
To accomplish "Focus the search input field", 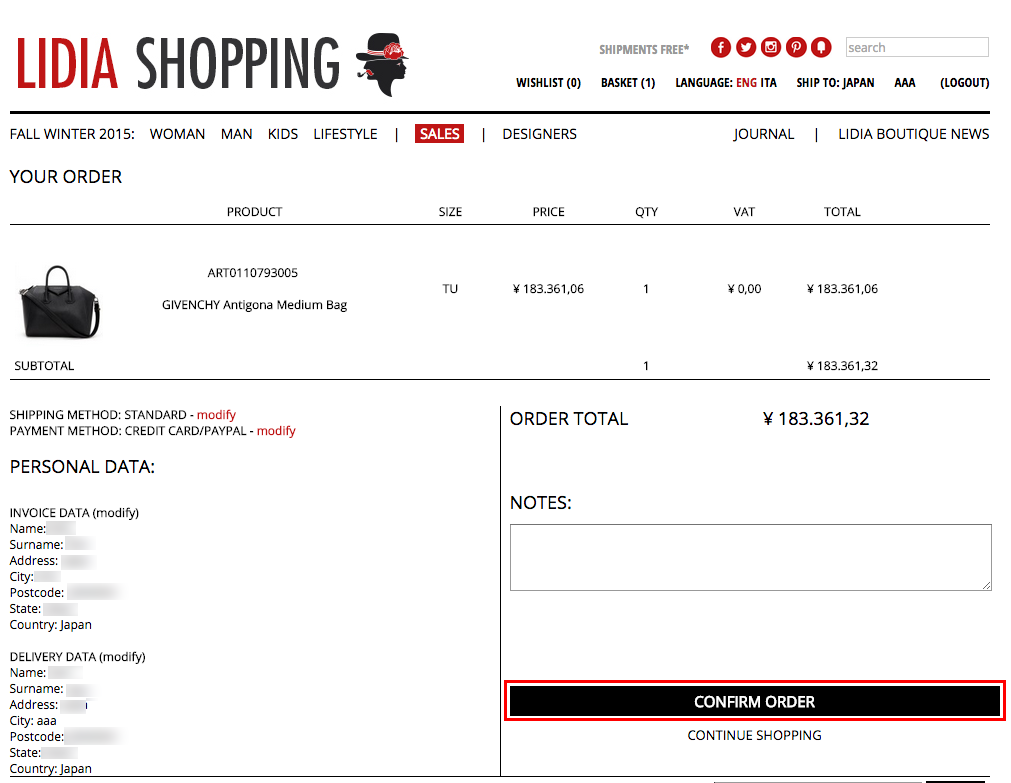I will point(917,47).
